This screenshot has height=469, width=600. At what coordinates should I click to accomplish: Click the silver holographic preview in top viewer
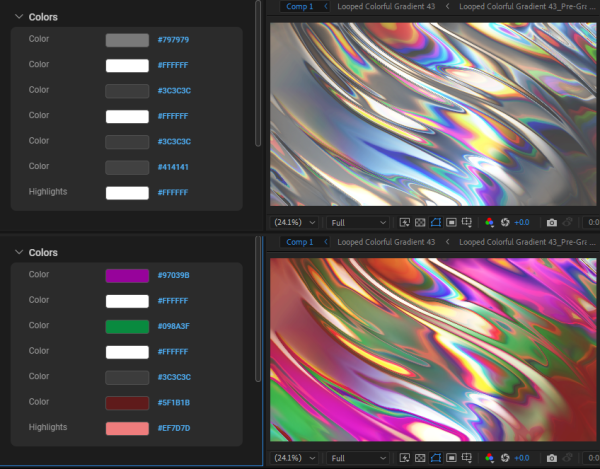[x=433, y=114]
